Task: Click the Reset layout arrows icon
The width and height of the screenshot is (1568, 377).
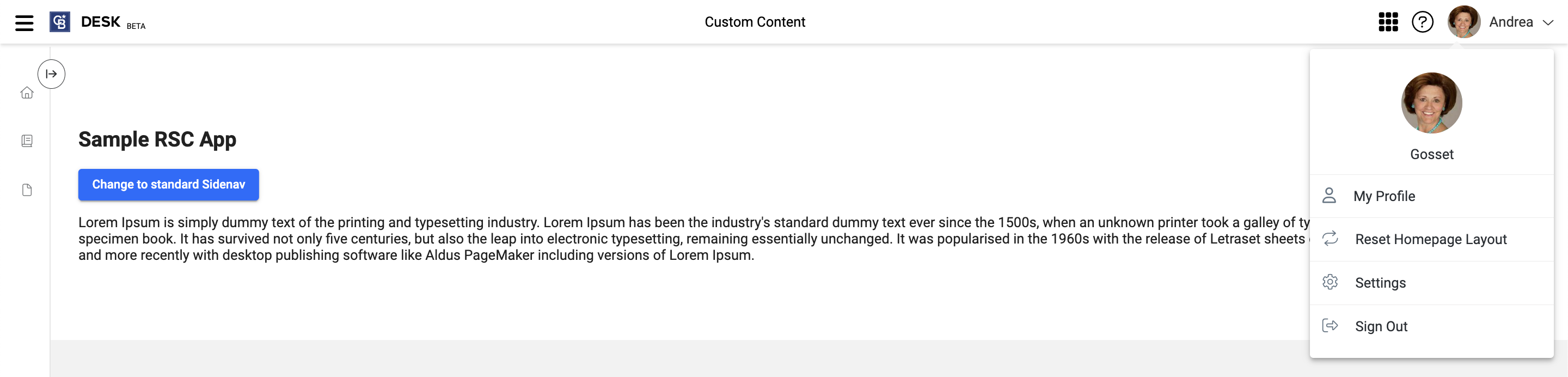Action: coord(1330,239)
